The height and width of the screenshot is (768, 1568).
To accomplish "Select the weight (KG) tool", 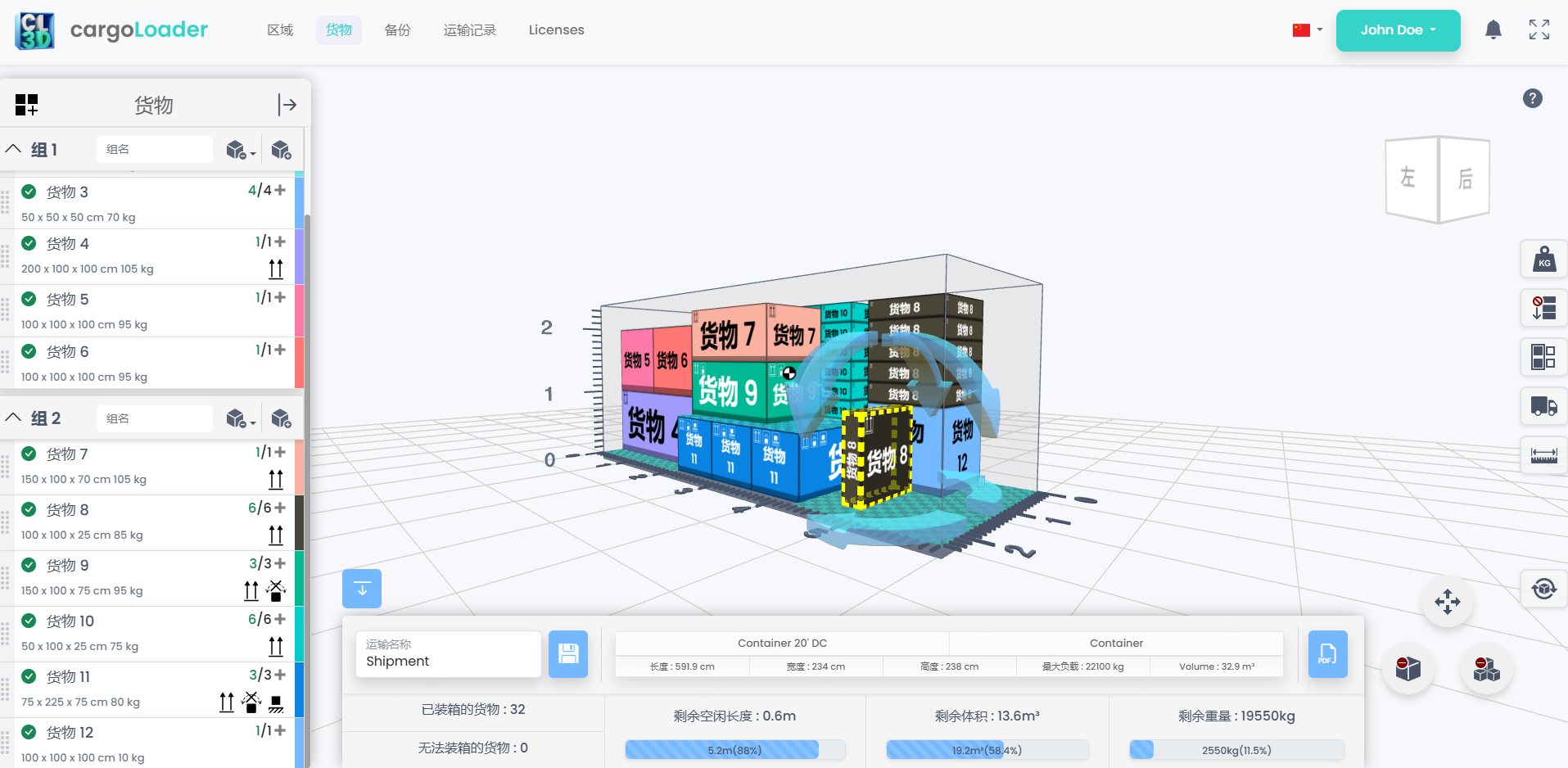I will click(x=1543, y=259).
